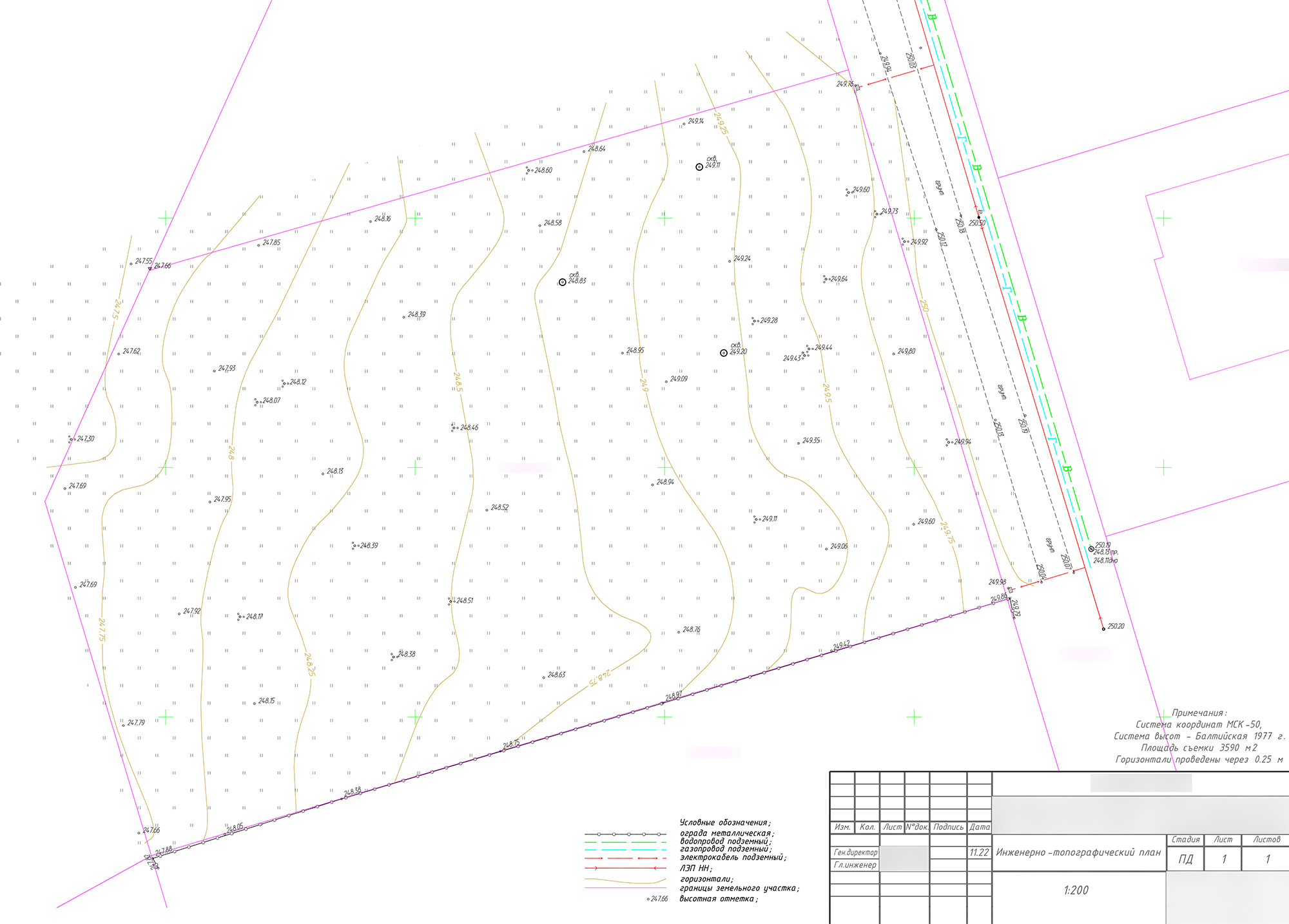Select the point labeled 249.80
The width and height of the screenshot is (1289, 924).
[x=906, y=351]
